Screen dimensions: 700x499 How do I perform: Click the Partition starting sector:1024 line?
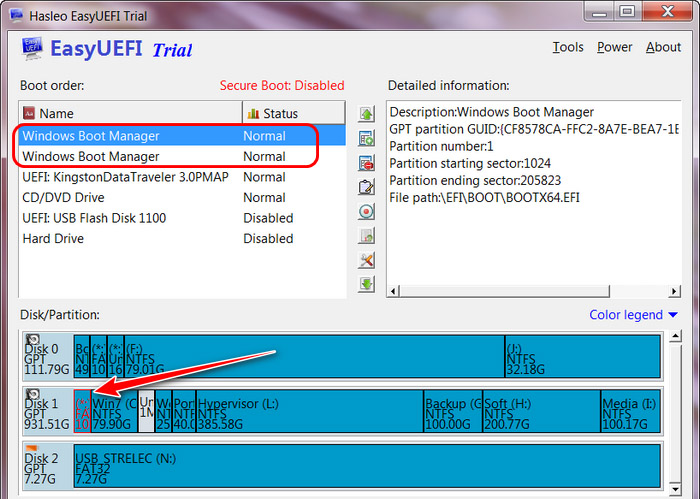coord(470,163)
